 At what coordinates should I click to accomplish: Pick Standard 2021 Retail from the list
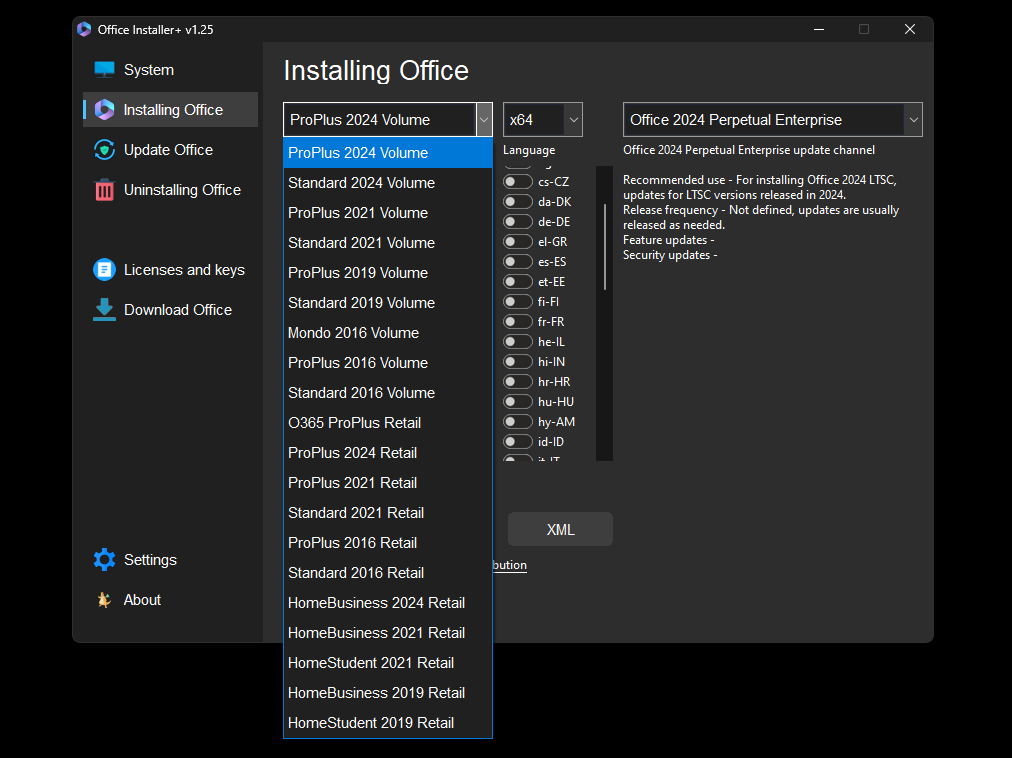coord(388,513)
